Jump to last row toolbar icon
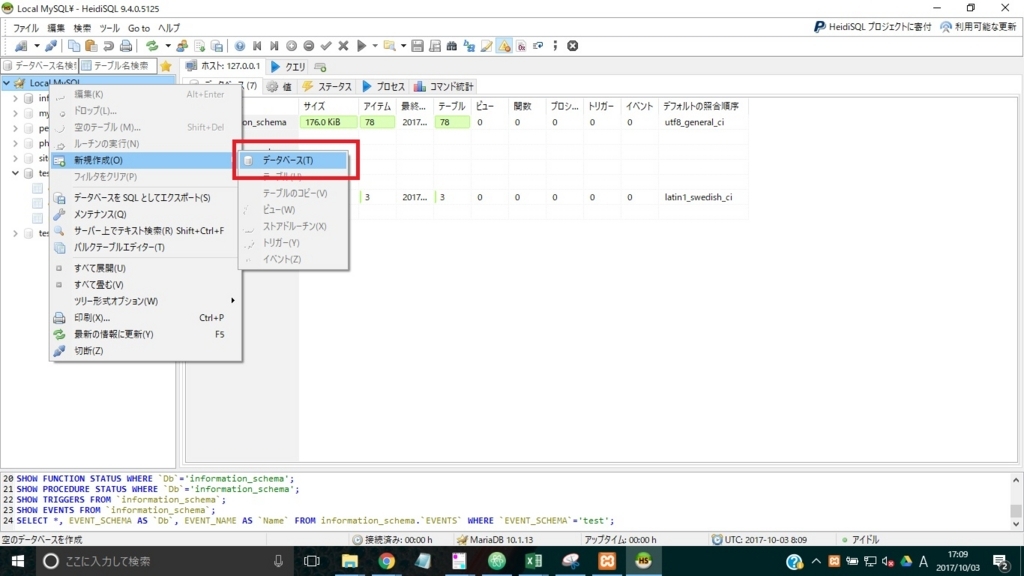 274,46
